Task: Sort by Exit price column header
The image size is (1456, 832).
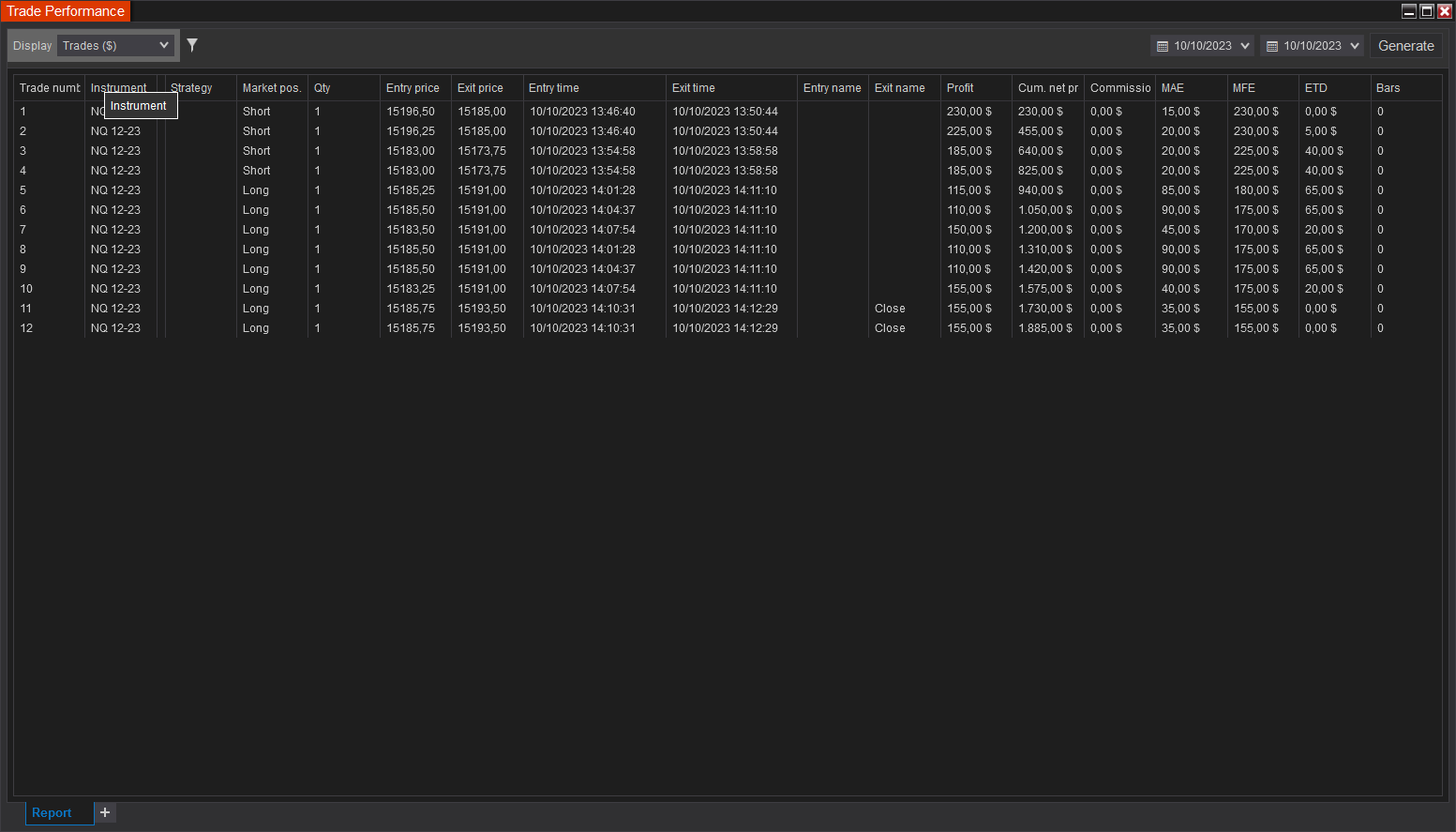Action: [x=488, y=88]
